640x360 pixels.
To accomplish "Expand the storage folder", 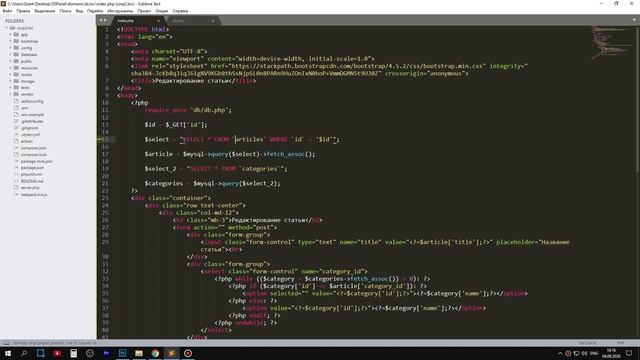I will point(11,81).
